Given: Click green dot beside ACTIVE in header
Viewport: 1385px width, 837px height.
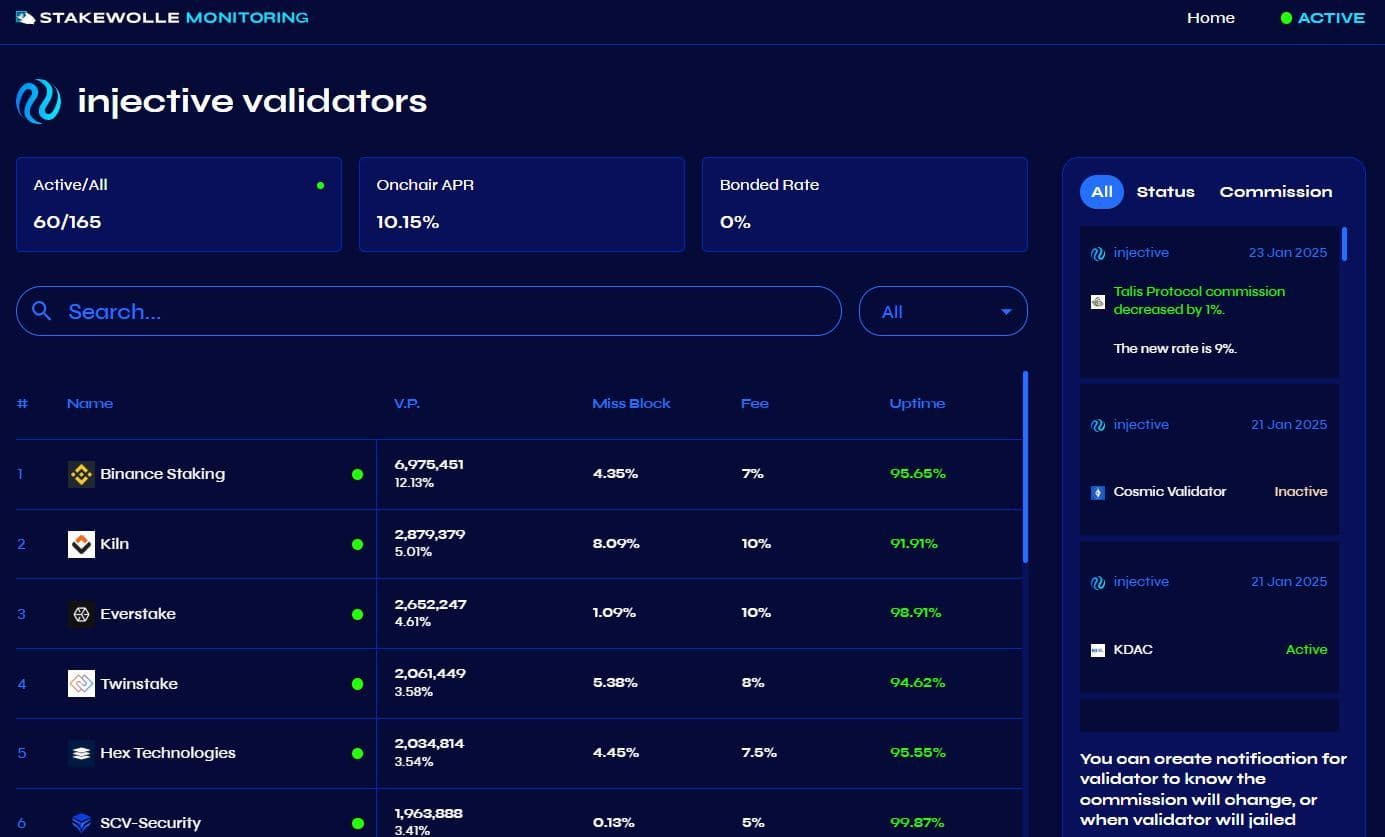Looking at the screenshot, I should (x=1286, y=18).
